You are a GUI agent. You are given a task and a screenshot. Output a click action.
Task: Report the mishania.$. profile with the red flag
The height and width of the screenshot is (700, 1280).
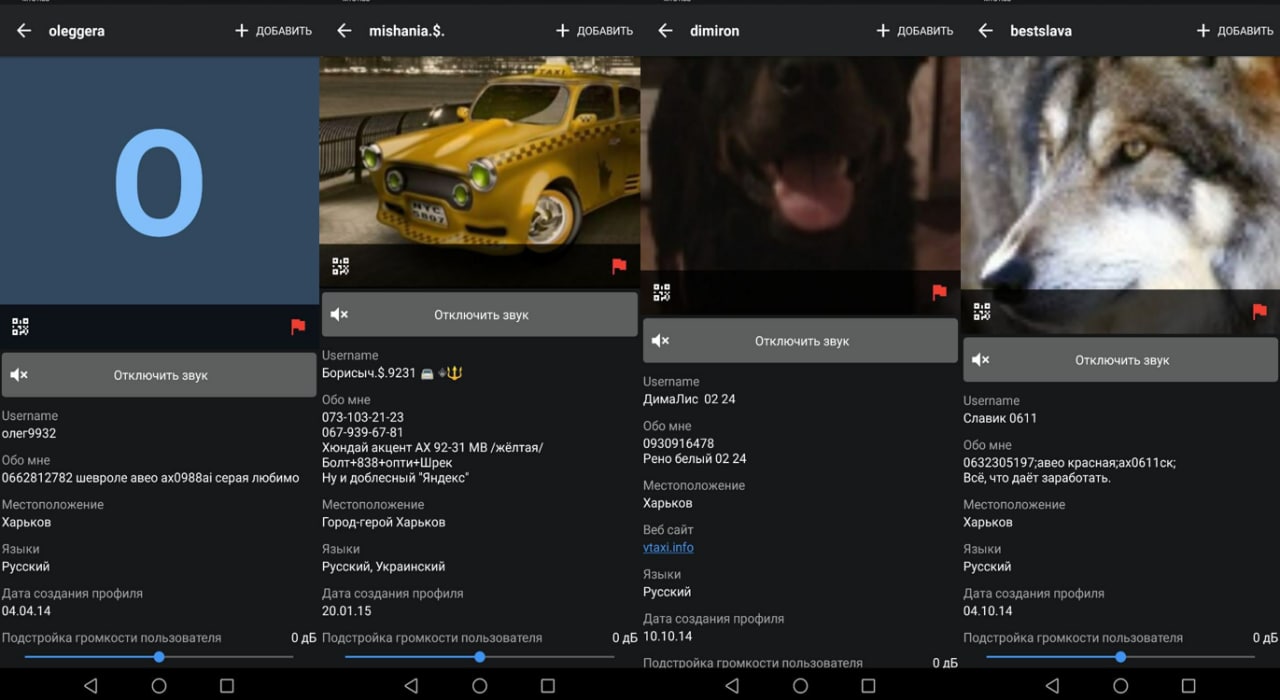pos(619,266)
